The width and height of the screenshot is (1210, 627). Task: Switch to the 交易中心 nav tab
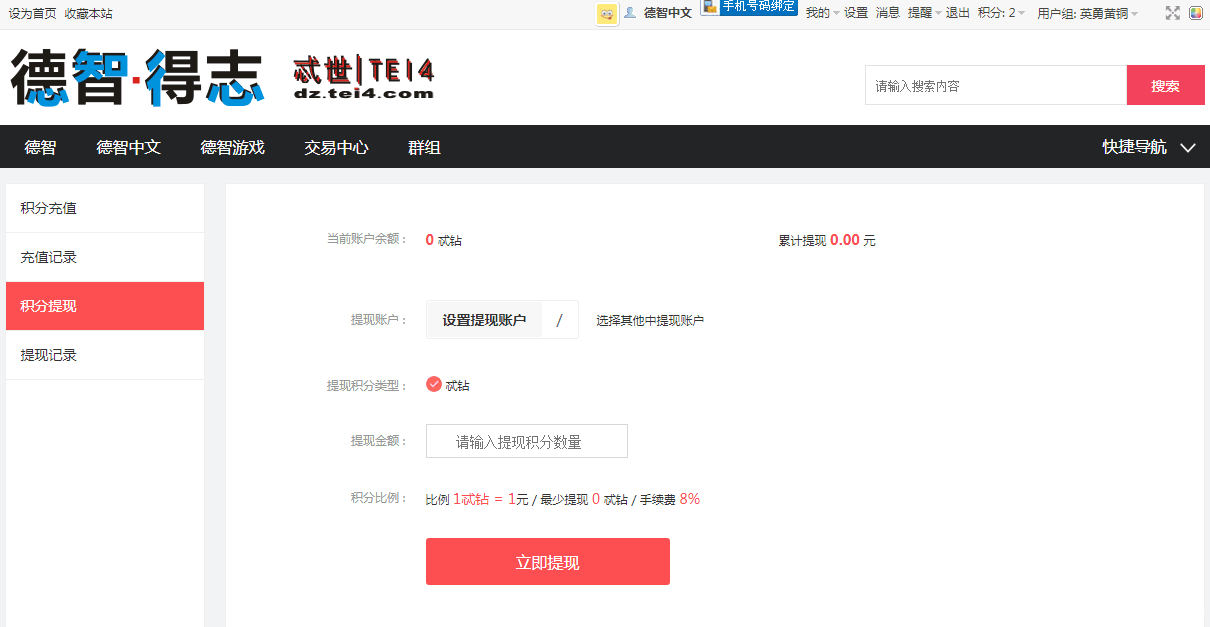(x=335, y=147)
